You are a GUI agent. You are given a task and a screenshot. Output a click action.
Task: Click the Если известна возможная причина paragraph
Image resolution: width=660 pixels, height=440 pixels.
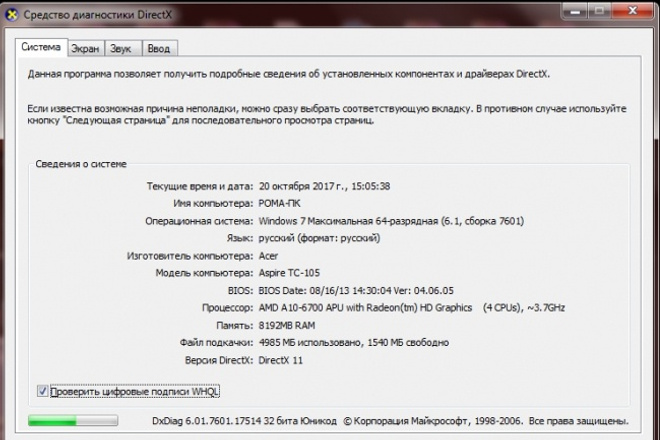coord(327,115)
